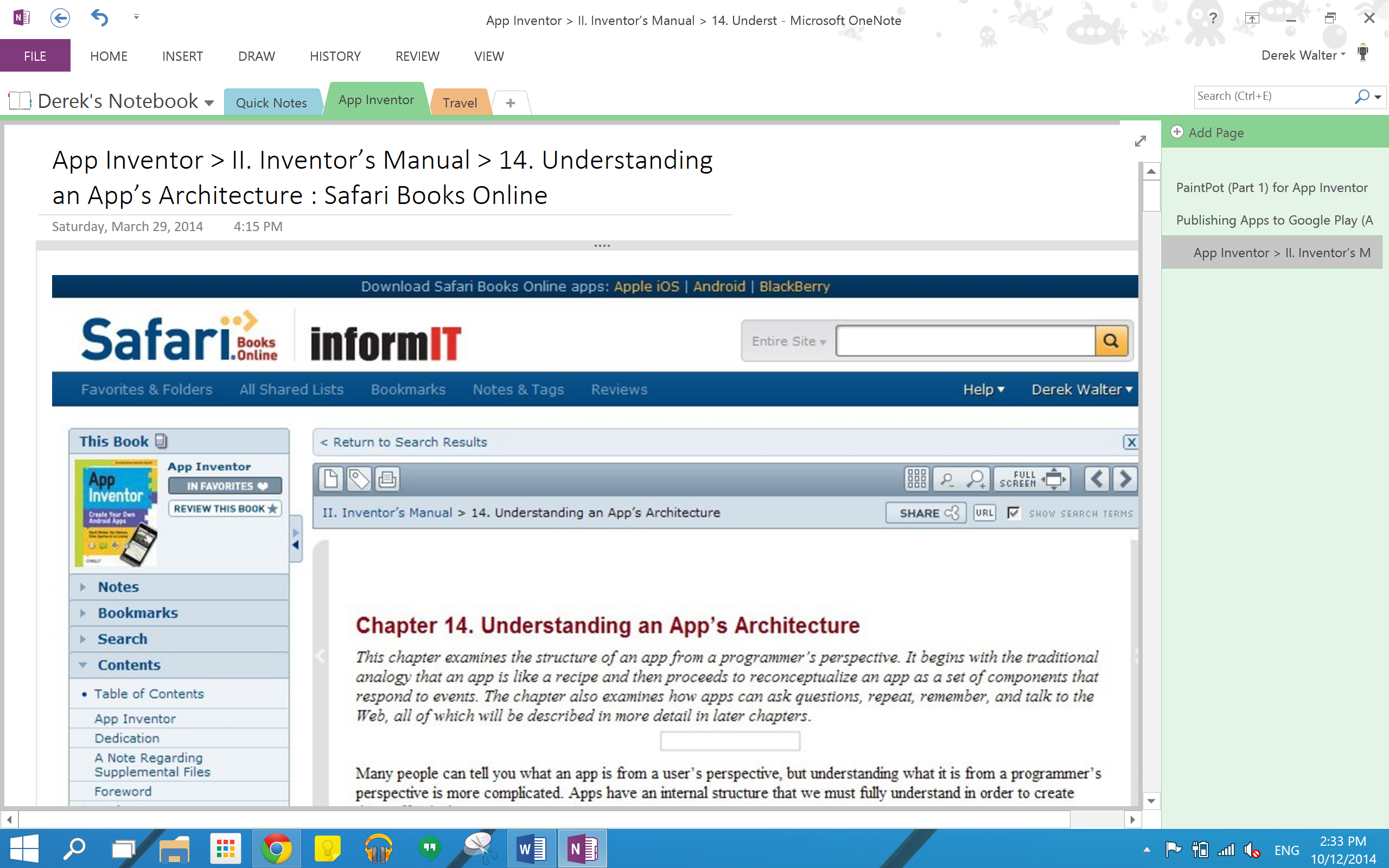Image resolution: width=1389 pixels, height=868 pixels.
Task: Click the OneNote Back arrow icon
Action: click(x=60, y=18)
